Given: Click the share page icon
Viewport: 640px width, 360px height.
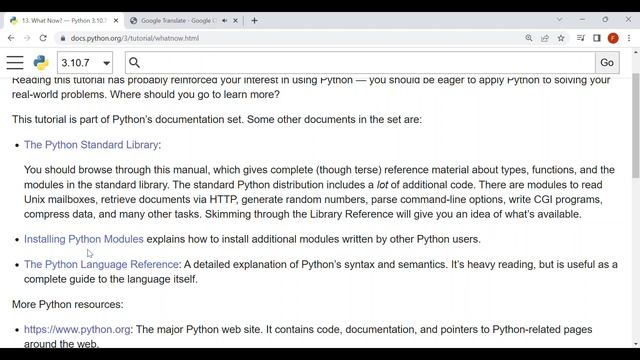Looking at the screenshot, I should pyautogui.click(x=544, y=38).
